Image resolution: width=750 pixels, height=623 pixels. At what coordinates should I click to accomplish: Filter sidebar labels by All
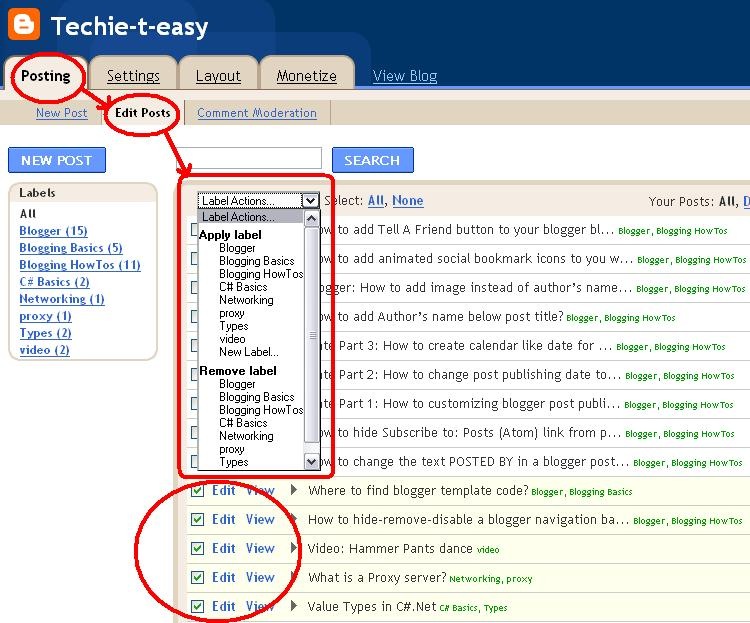coord(28,213)
